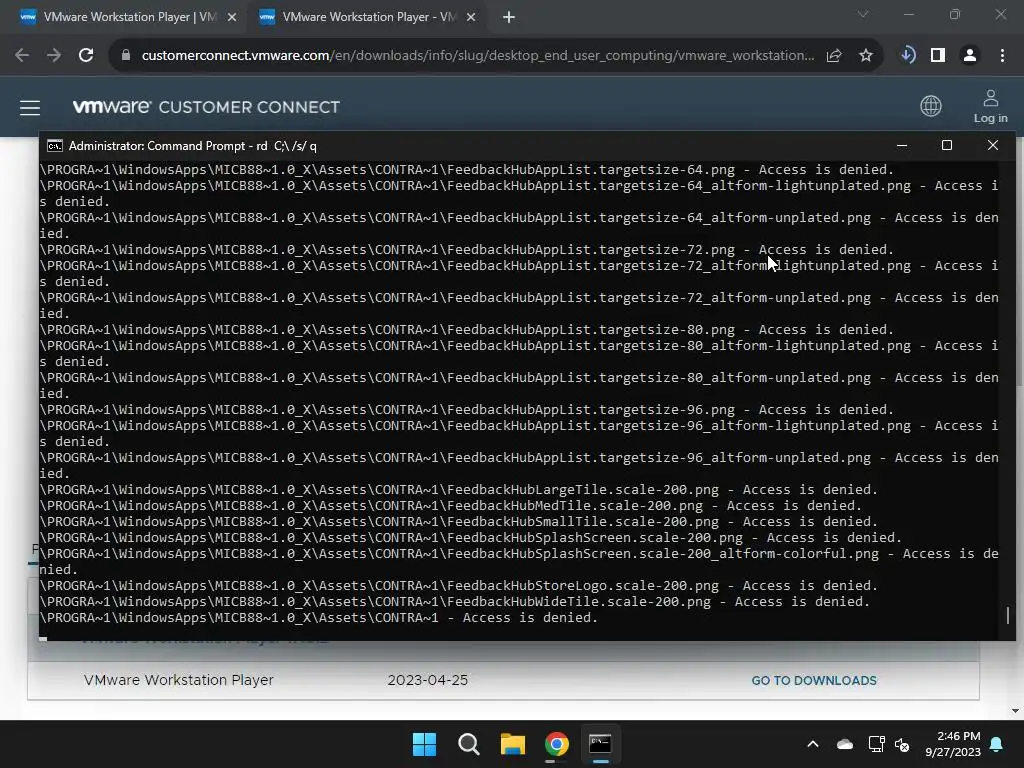Bookmark this page with the star

(x=866, y=56)
